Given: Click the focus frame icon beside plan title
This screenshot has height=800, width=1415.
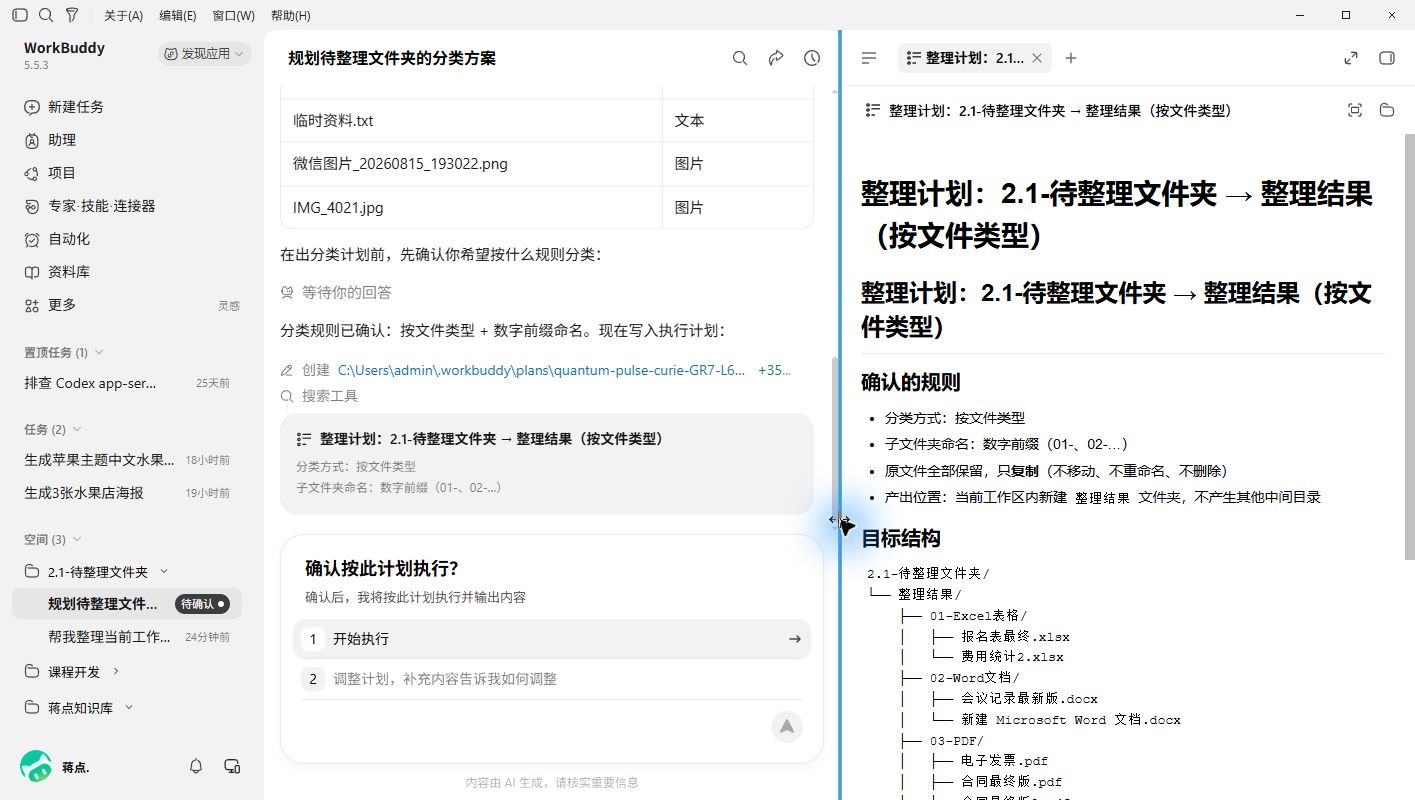Looking at the screenshot, I should click(1355, 110).
